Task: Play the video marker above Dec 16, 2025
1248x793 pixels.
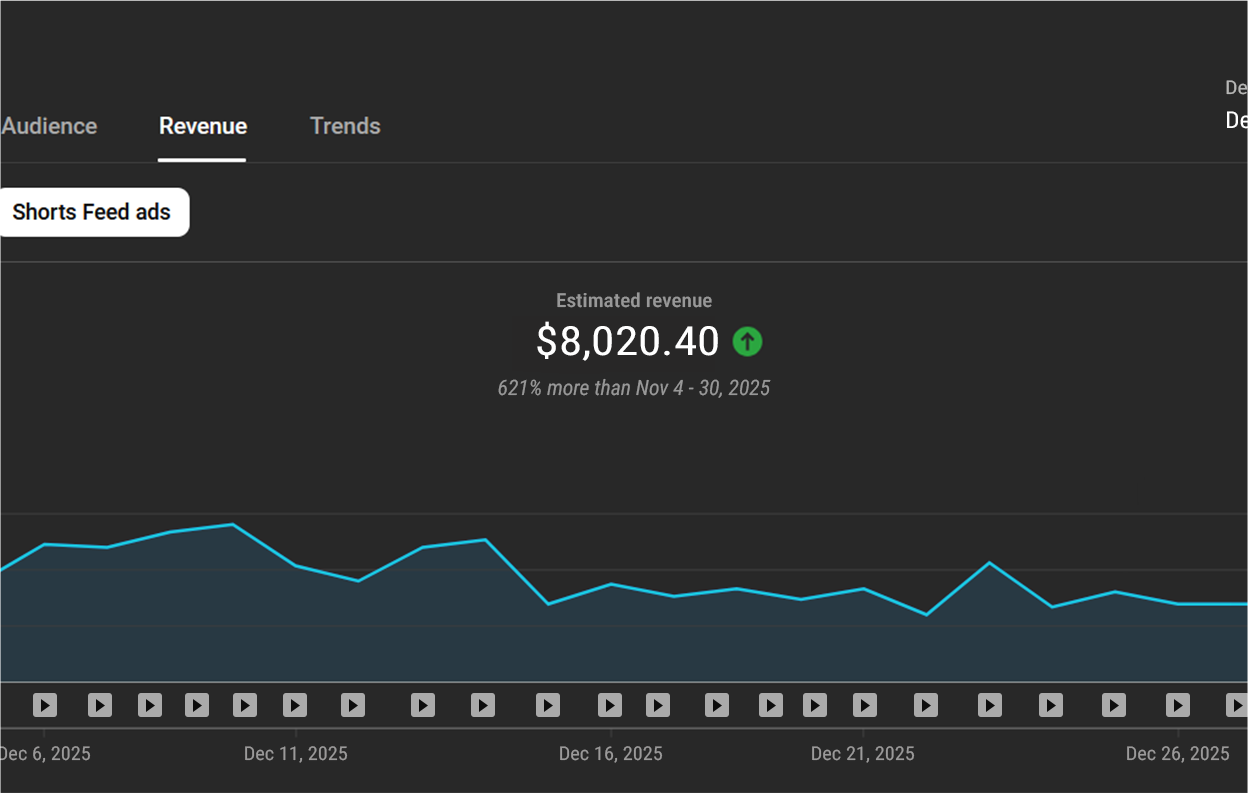Action: (610, 706)
